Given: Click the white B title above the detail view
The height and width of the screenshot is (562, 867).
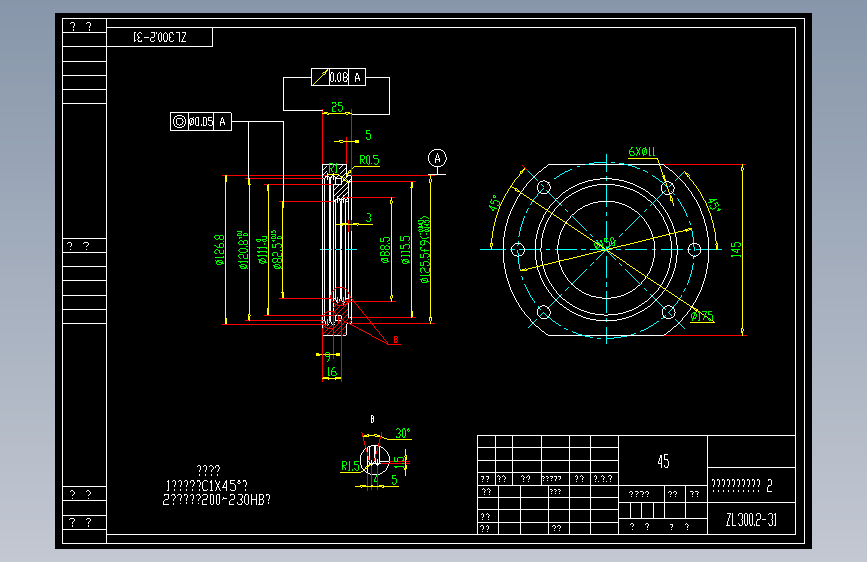Looking at the screenshot, I should point(372,419).
